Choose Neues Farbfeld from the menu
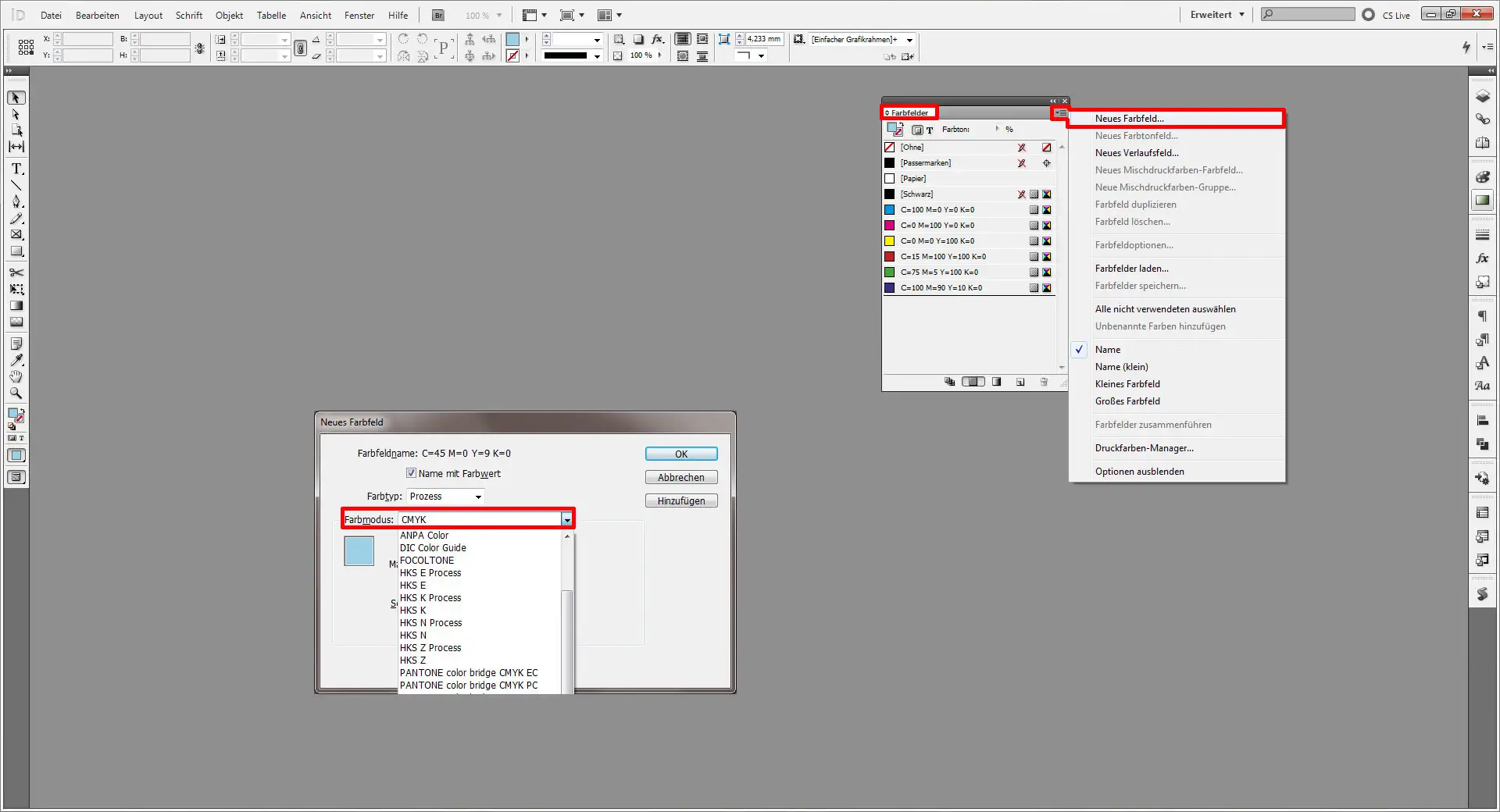The width and height of the screenshot is (1500, 812). tap(1130, 119)
